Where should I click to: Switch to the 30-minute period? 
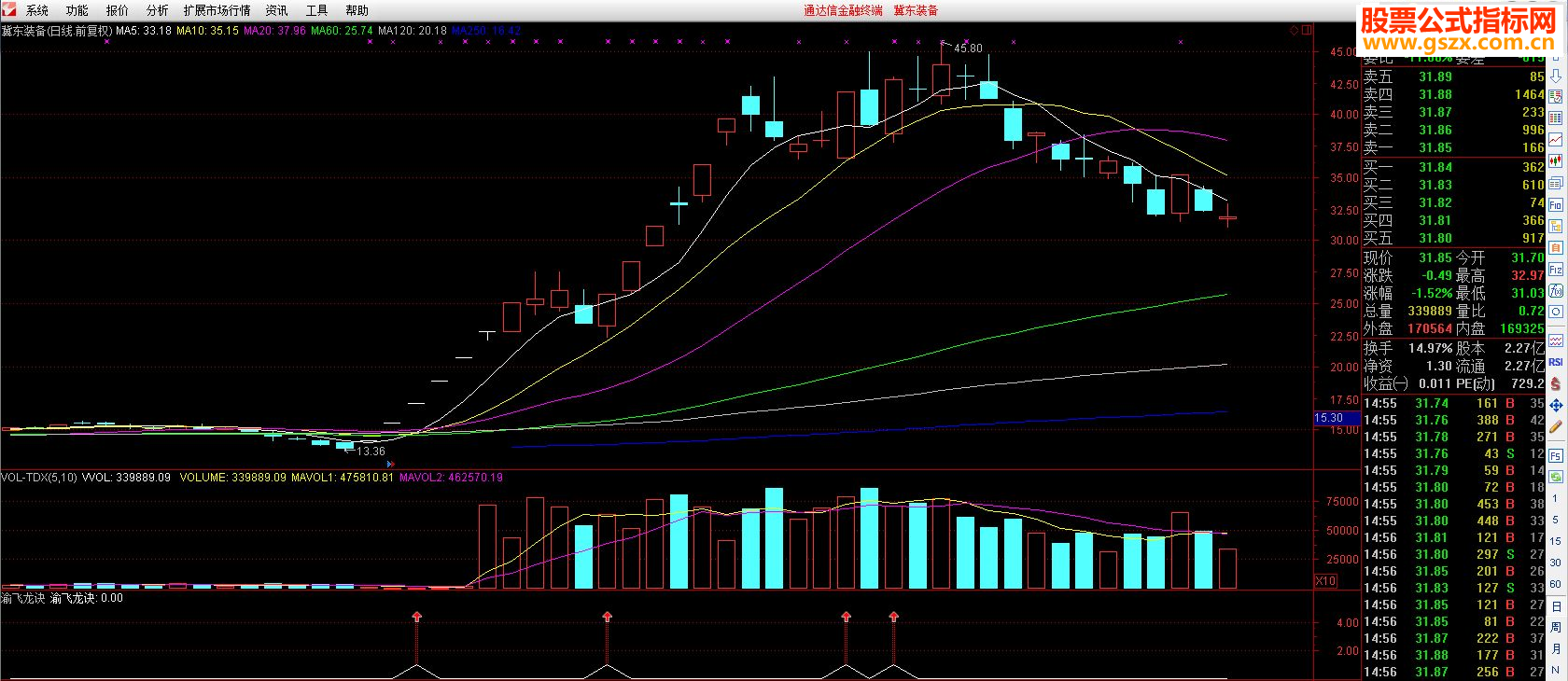(1556, 563)
